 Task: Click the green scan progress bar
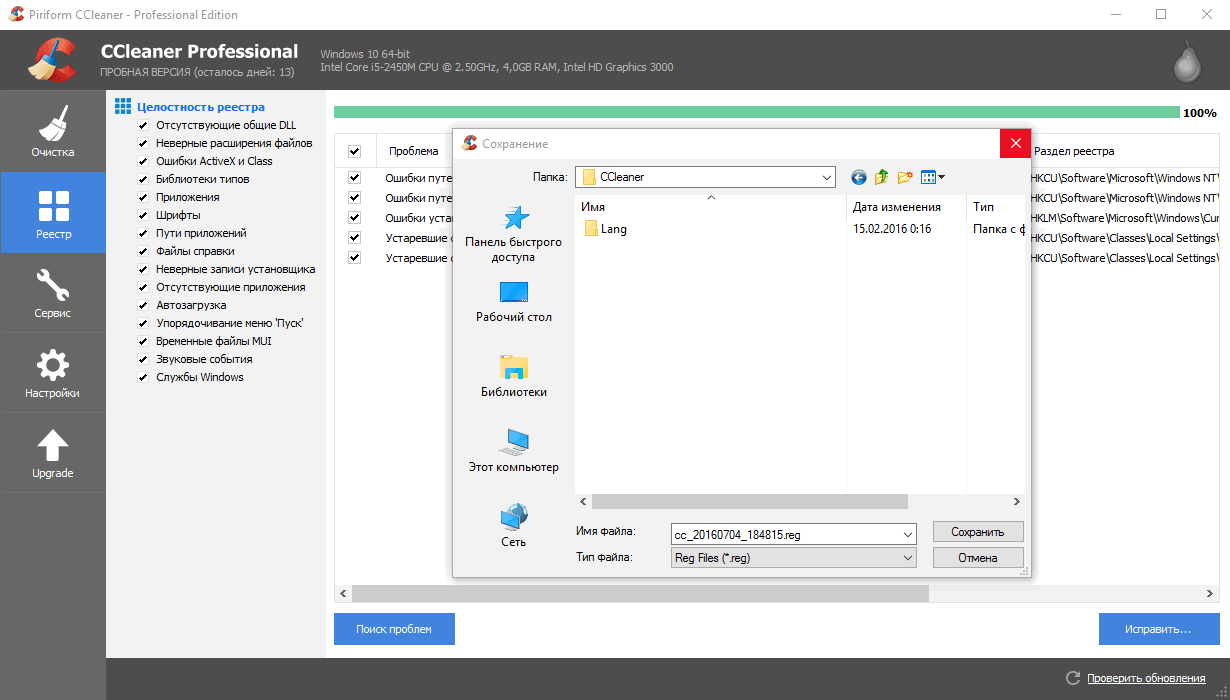(x=756, y=113)
